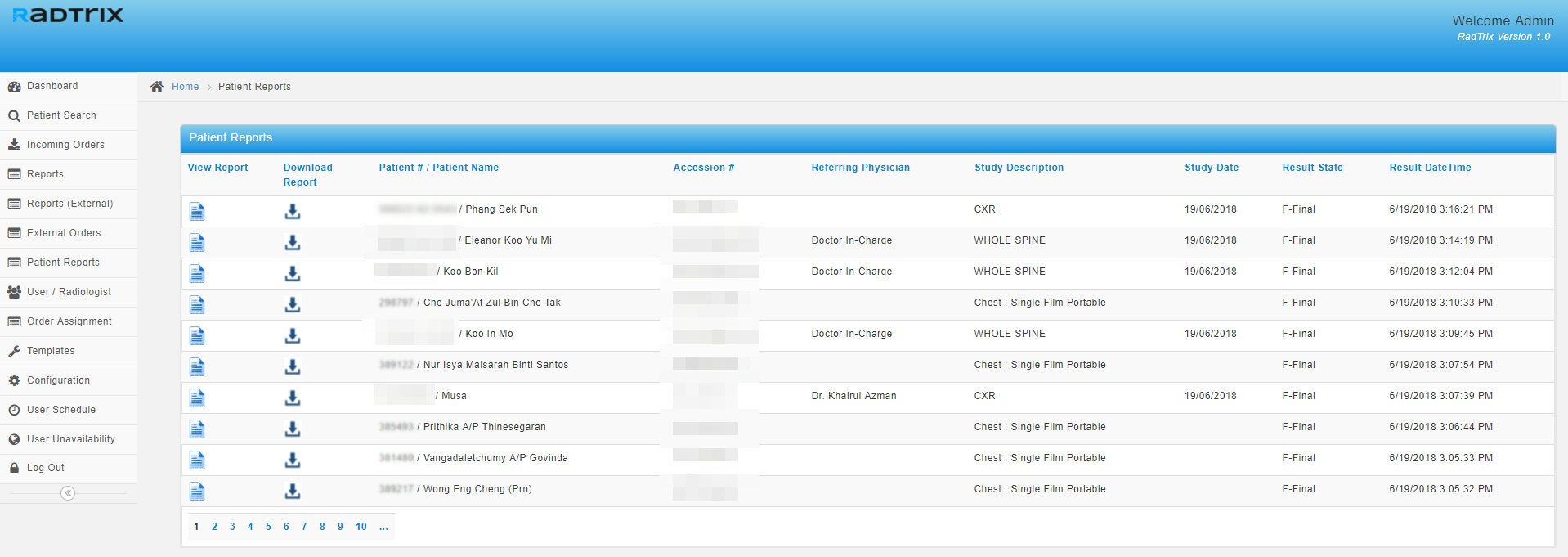Click the Home breadcrumb link
This screenshot has height=557, width=1568.
click(x=185, y=87)
